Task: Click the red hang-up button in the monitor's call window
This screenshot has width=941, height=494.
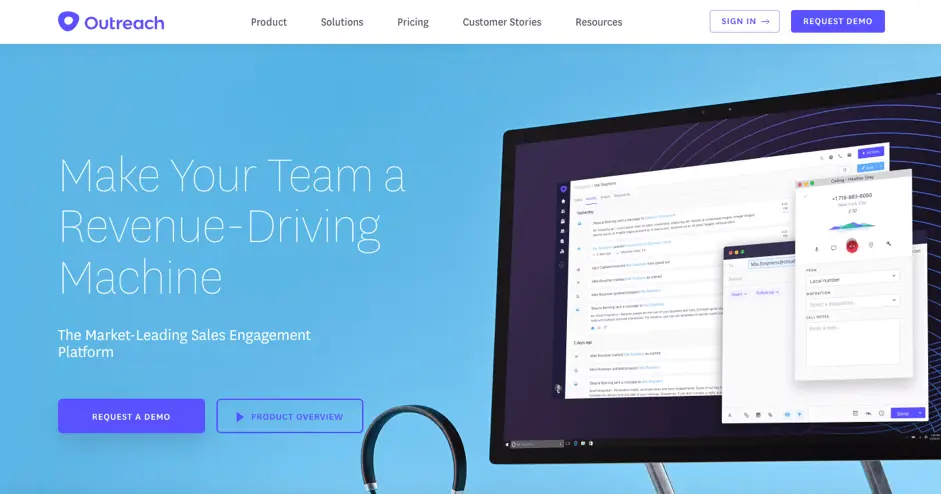Action: 852,245
